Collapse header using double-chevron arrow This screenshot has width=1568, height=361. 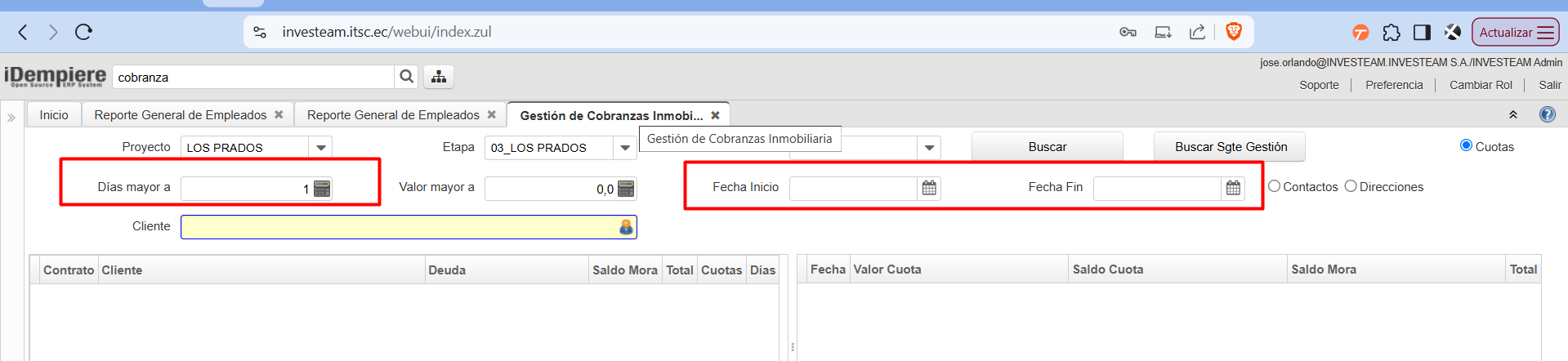click(1513, 115)
